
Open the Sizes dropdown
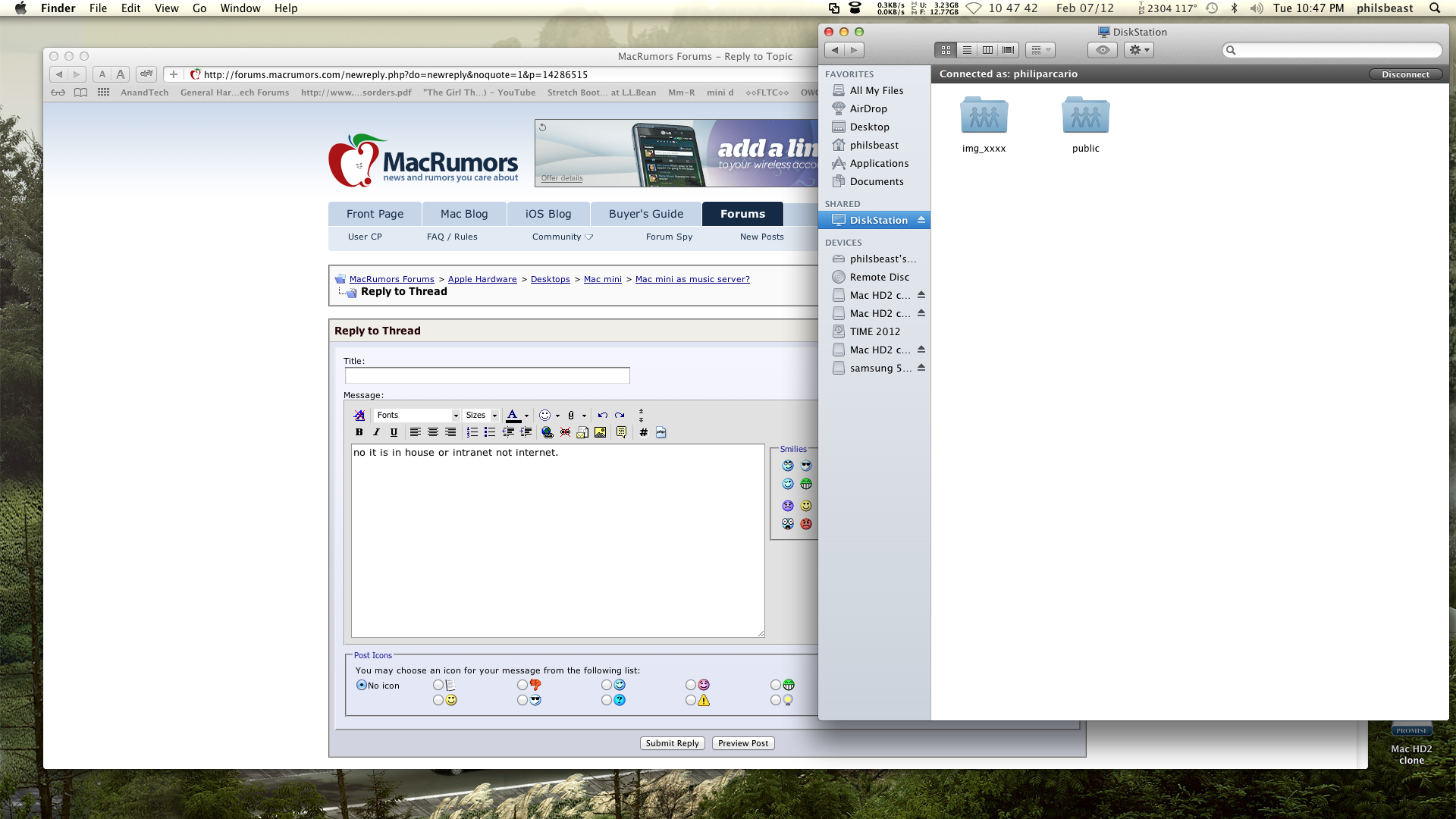(x=482, y=415)
